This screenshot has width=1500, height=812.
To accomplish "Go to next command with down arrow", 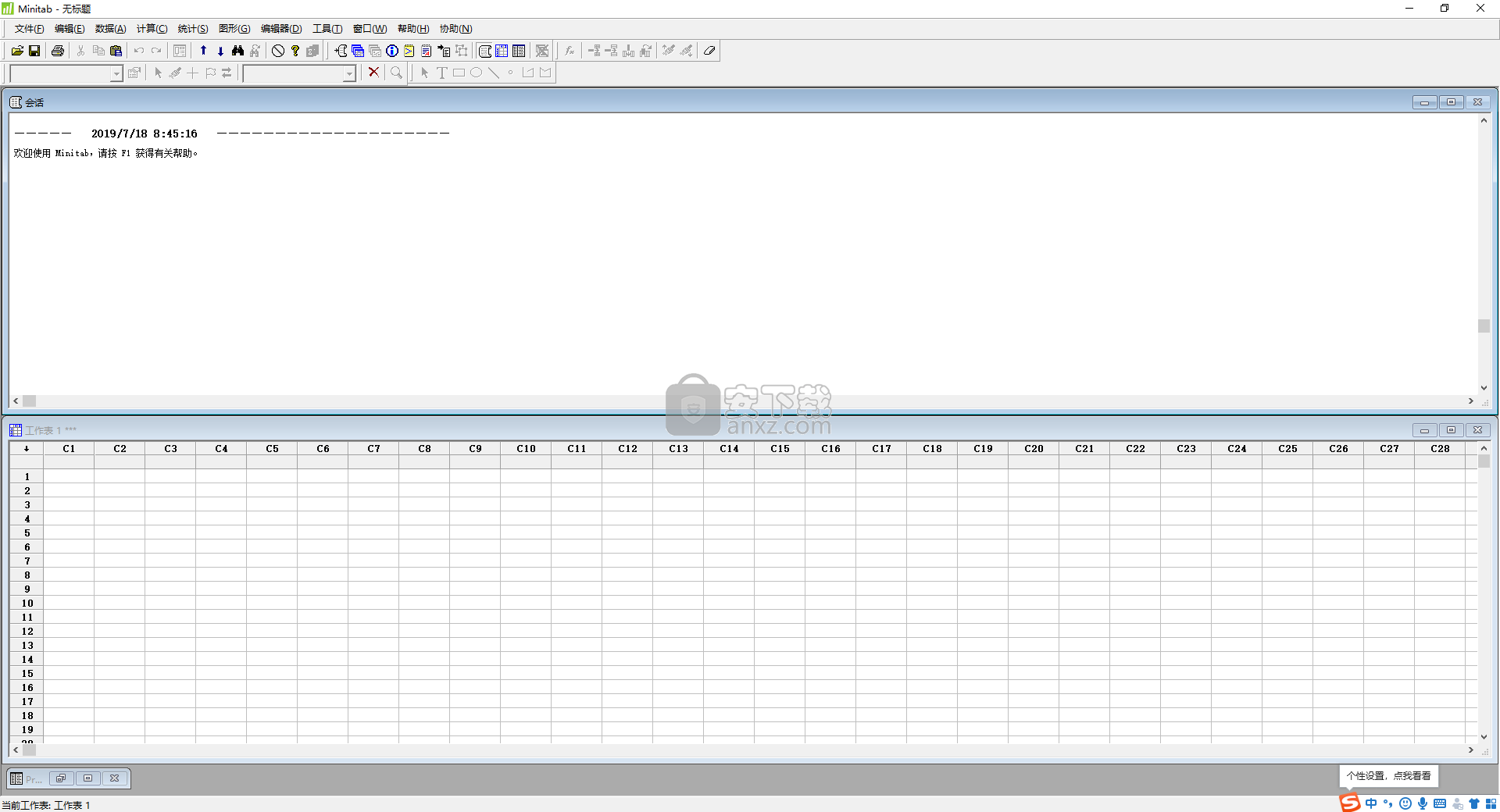I will 220,51.
